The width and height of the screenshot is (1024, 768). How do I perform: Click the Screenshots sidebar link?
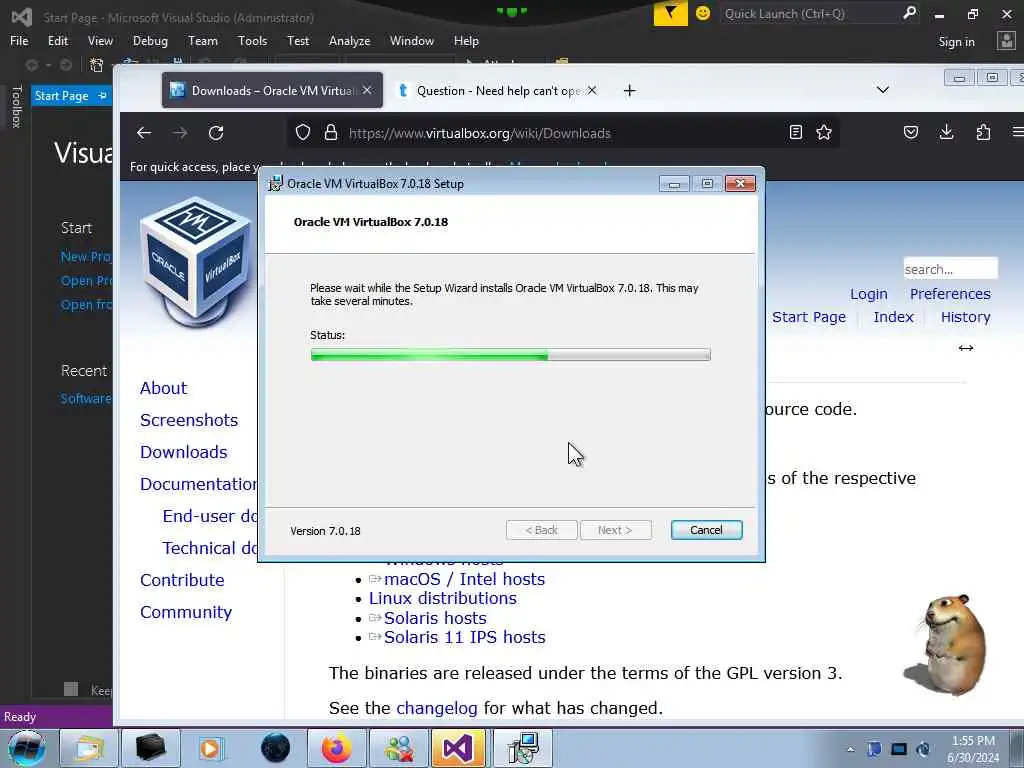pyautogui.click(x=189, y=420)
